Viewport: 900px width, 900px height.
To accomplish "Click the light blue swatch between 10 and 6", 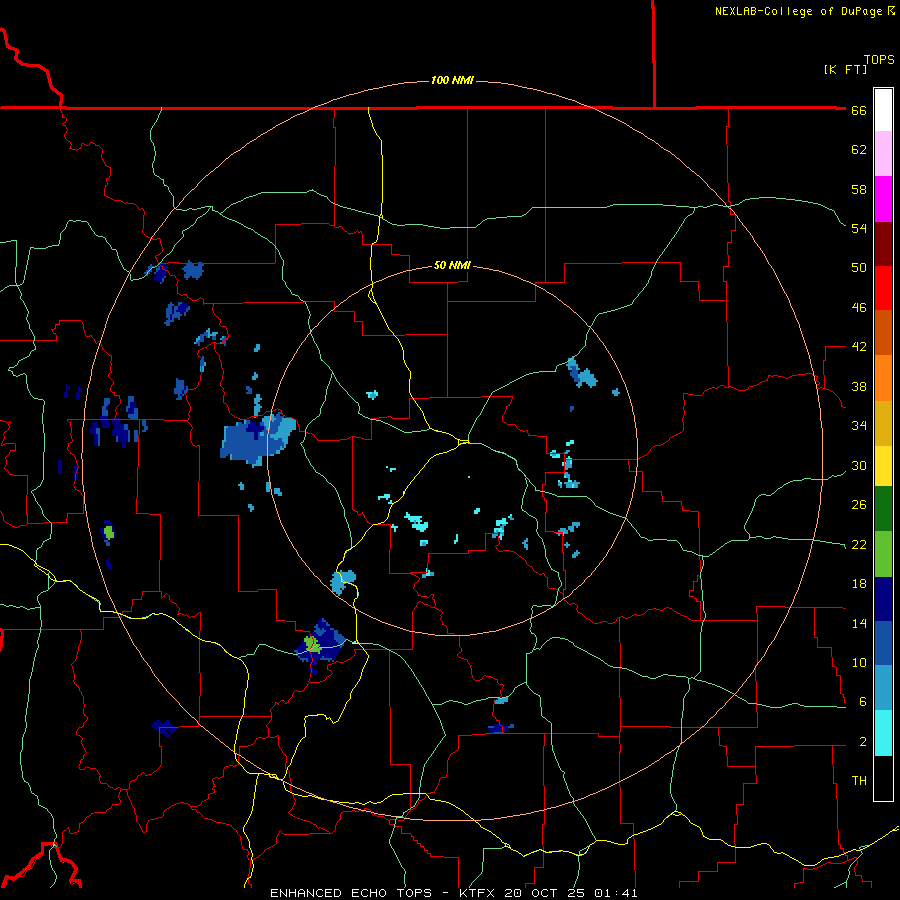I will point(883,688).
